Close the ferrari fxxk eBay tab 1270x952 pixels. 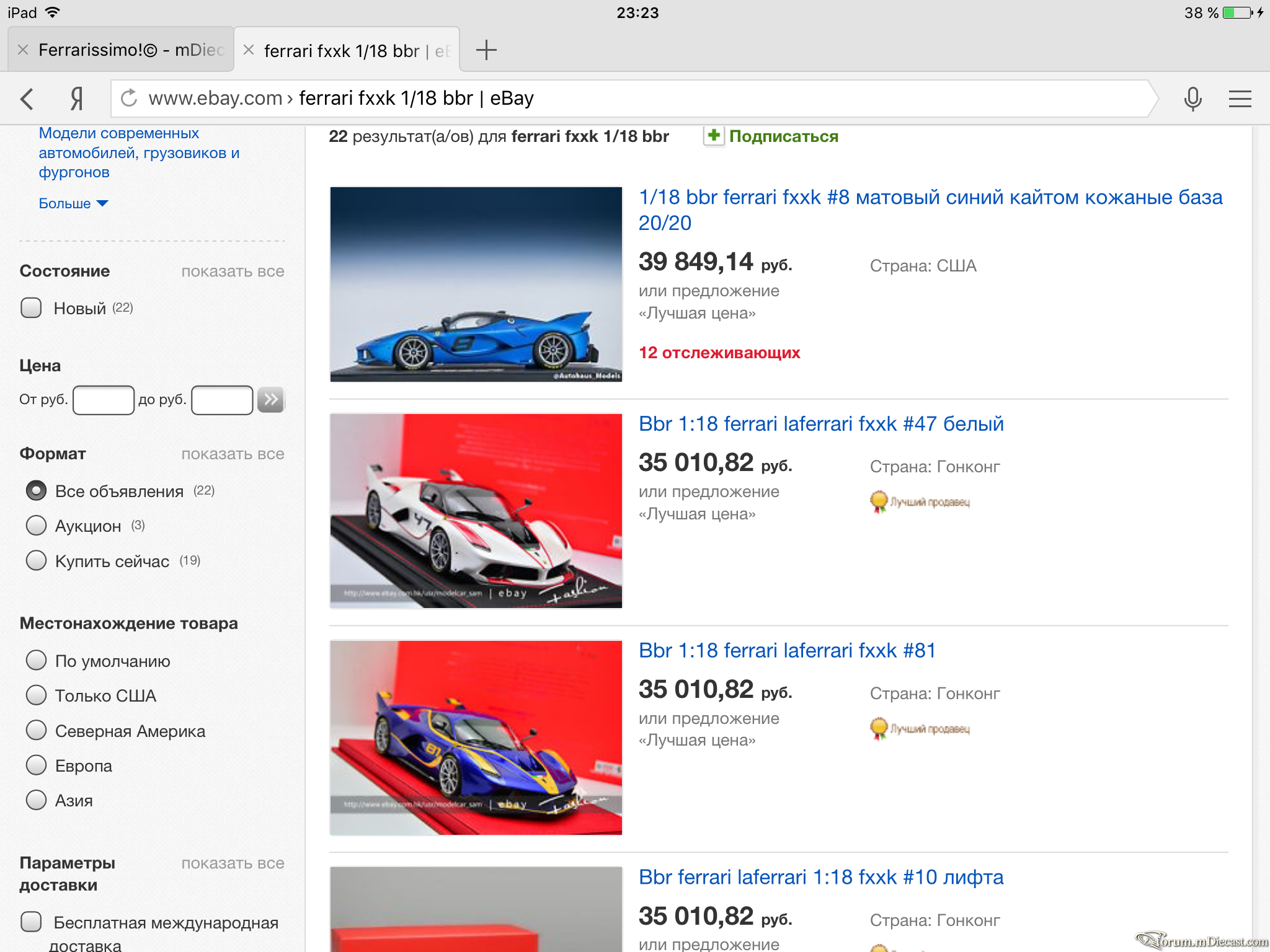tap(249, 50)
